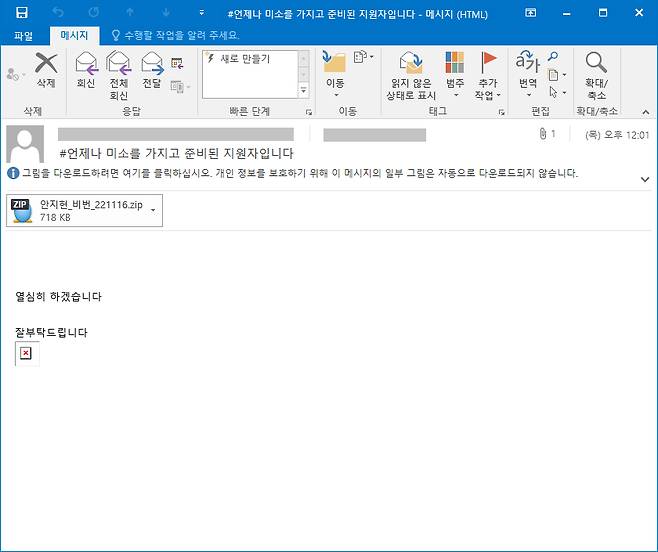Expand the message header chevron

pos(645,179)
